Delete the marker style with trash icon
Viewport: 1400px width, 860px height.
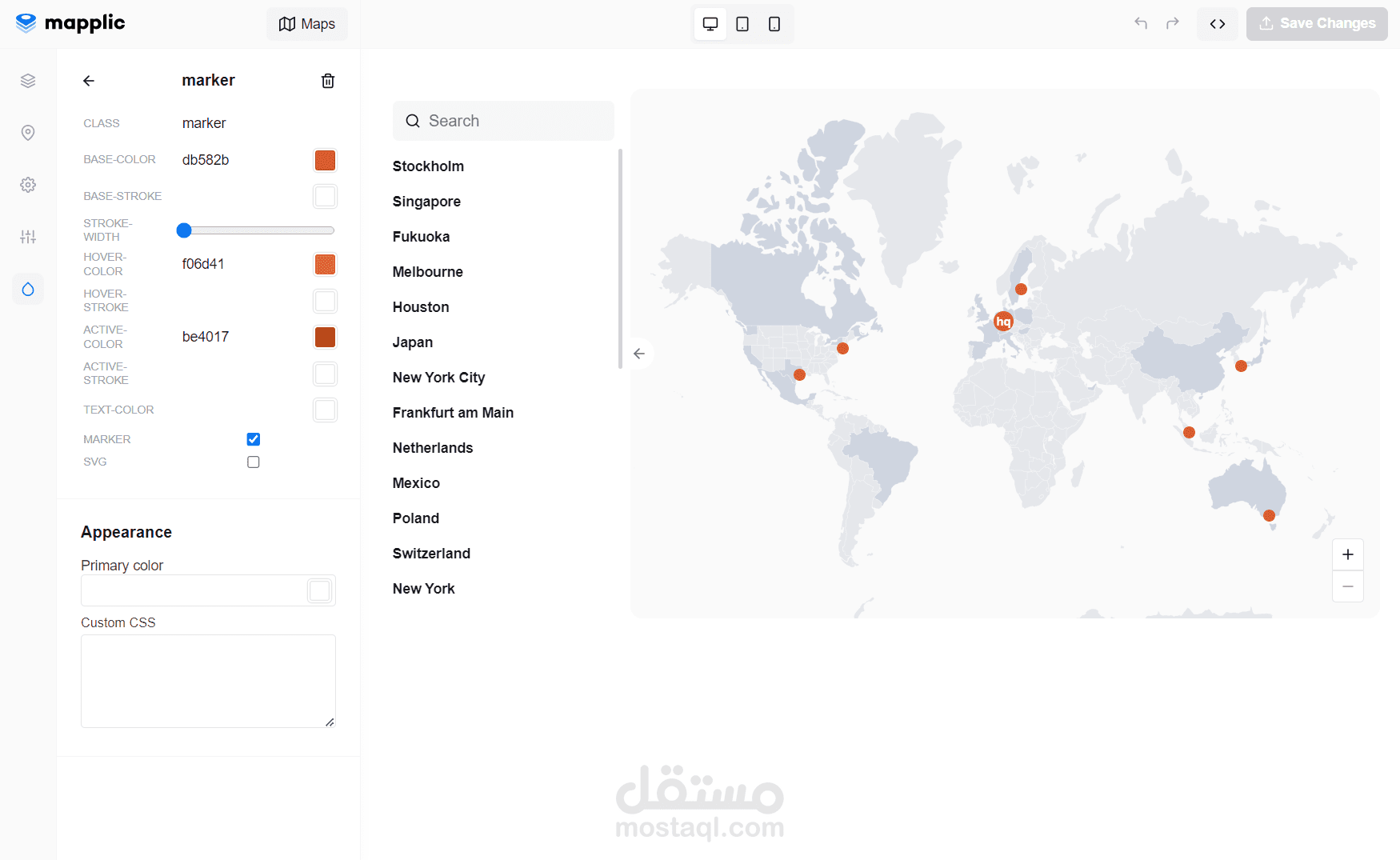click(328, 81)
